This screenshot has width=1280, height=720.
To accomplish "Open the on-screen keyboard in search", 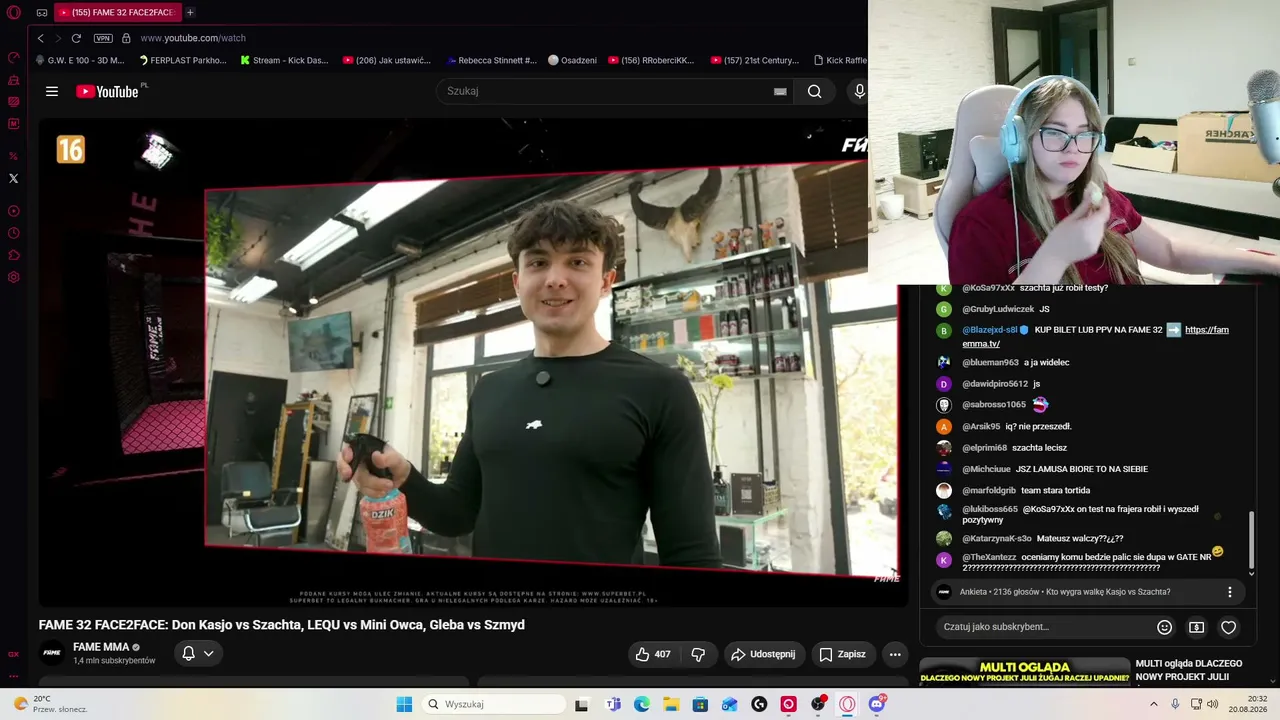I will click(780, 91).
